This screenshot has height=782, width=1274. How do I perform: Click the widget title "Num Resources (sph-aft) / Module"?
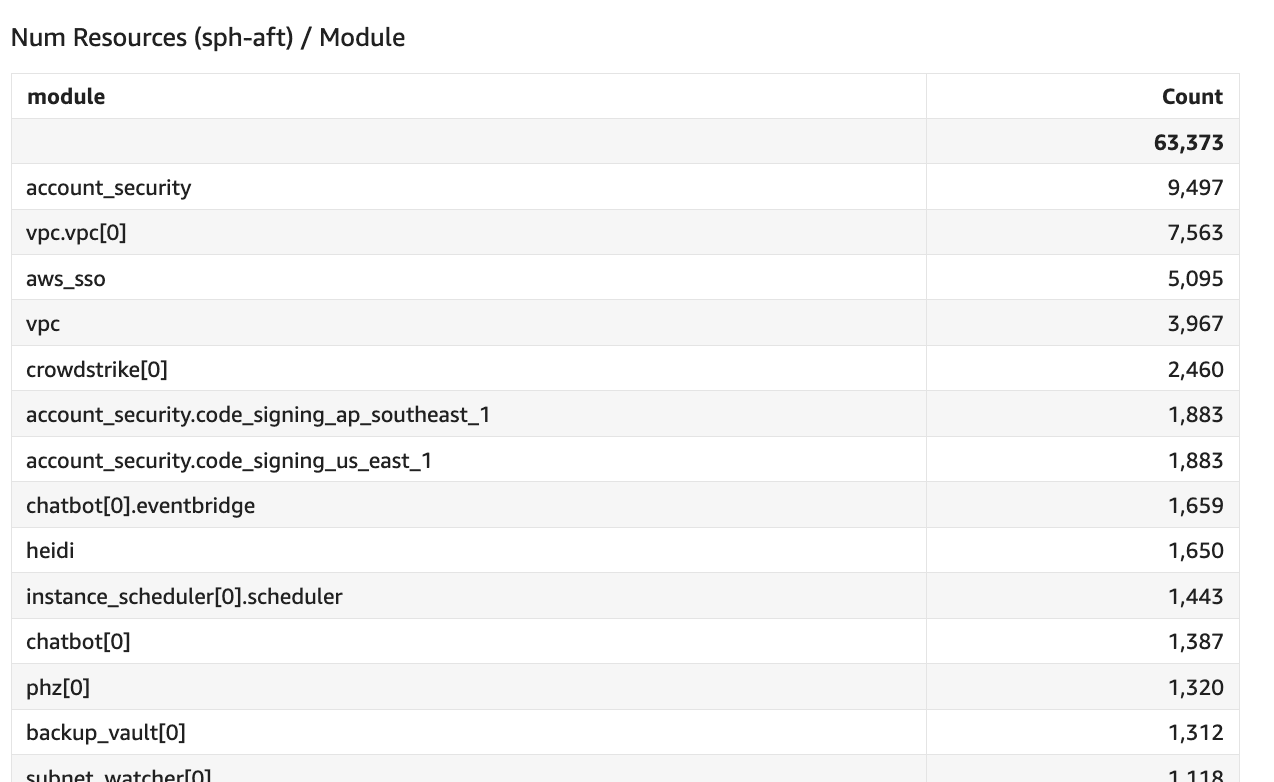tap(208, 38)
